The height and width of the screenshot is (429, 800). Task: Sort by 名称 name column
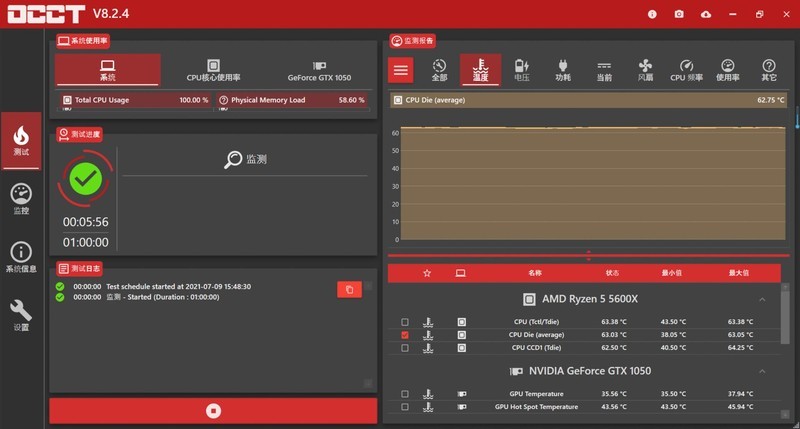click(535, 273)
